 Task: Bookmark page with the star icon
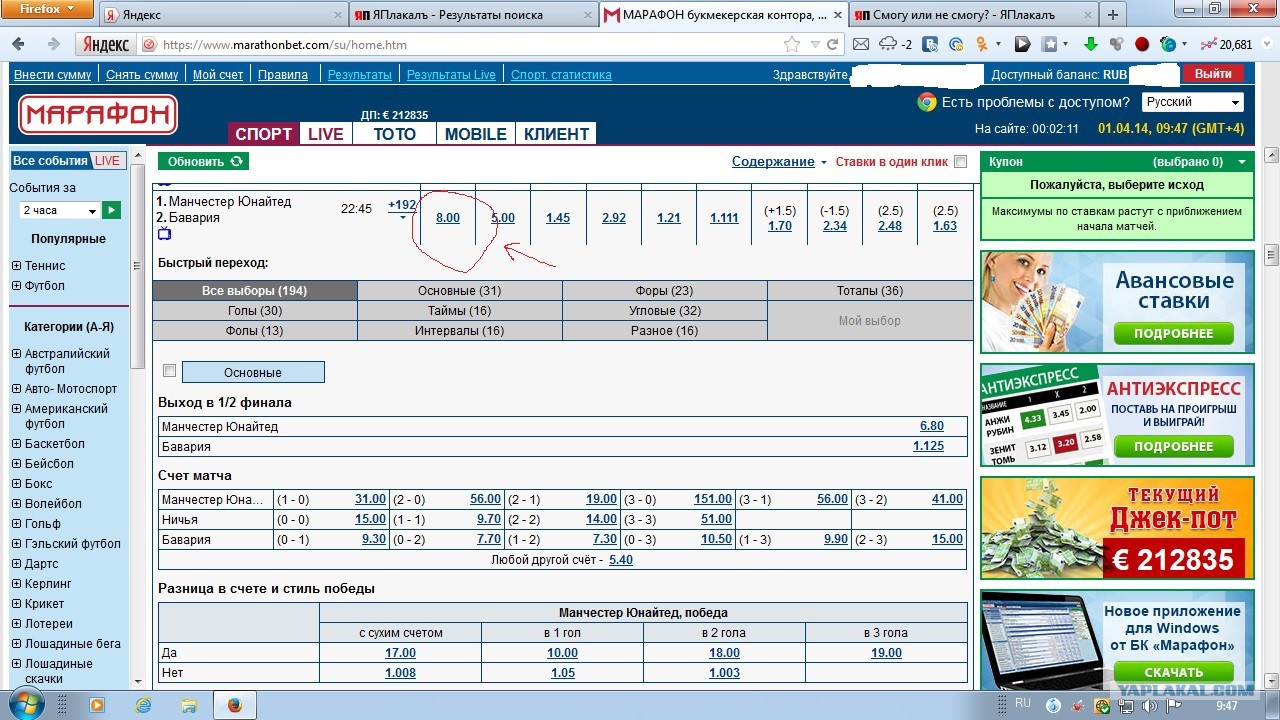pyautogui.click(x=792, y=44)
